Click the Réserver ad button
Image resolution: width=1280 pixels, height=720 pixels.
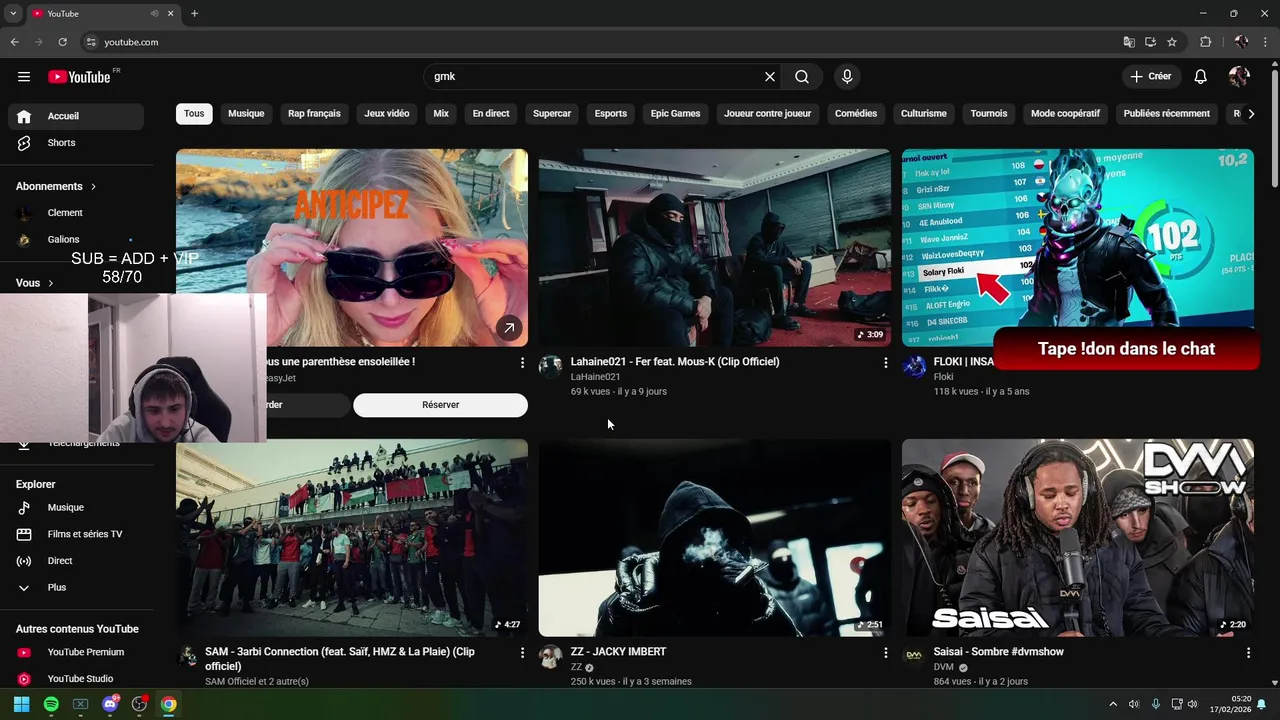[440, 405]
